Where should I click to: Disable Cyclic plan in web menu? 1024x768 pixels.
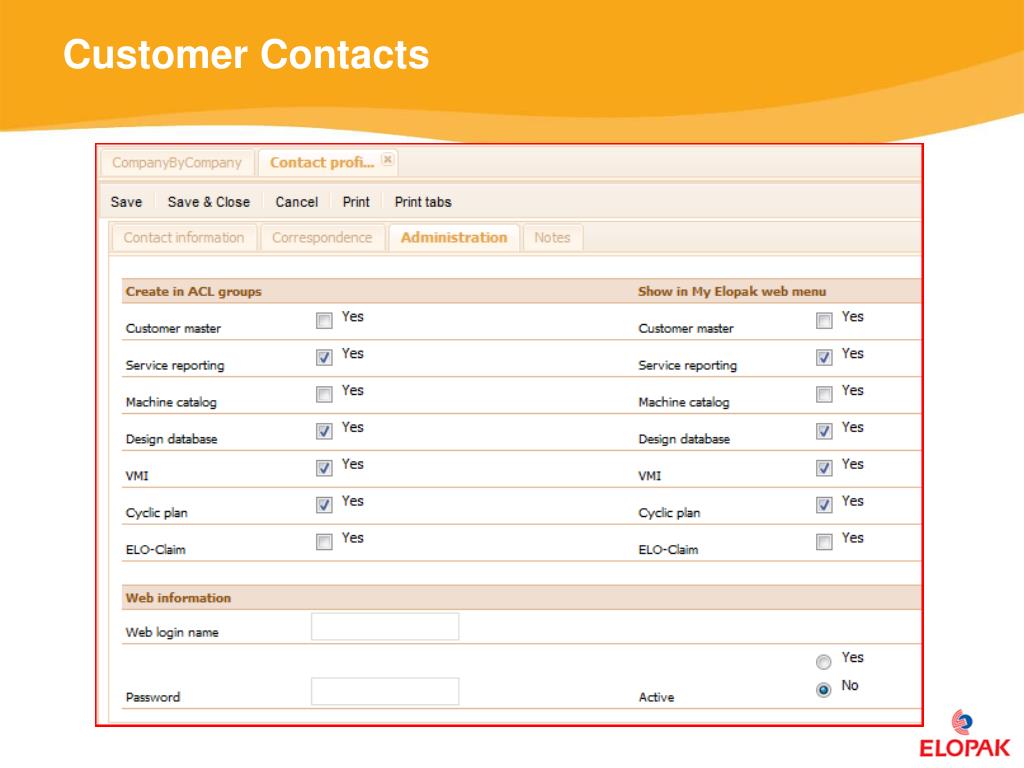click(824, 505)
